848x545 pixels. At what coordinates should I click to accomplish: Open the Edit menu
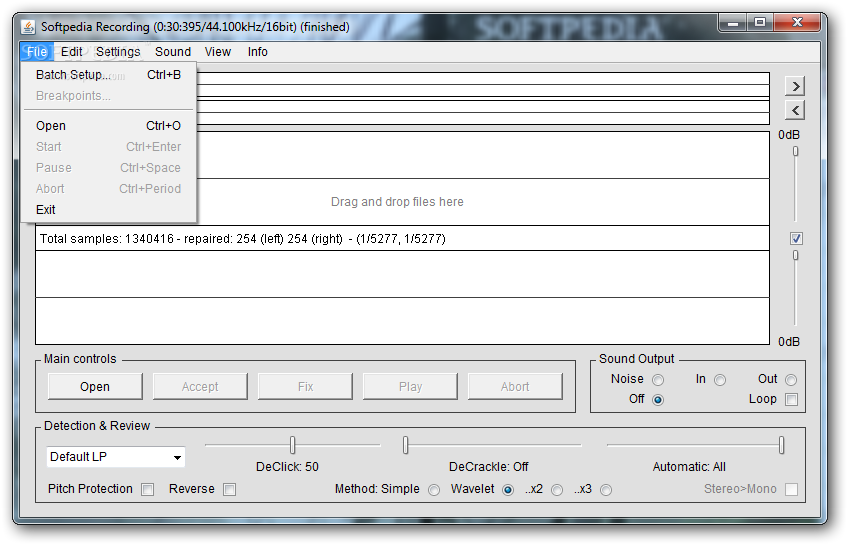[x=71, y=52]
